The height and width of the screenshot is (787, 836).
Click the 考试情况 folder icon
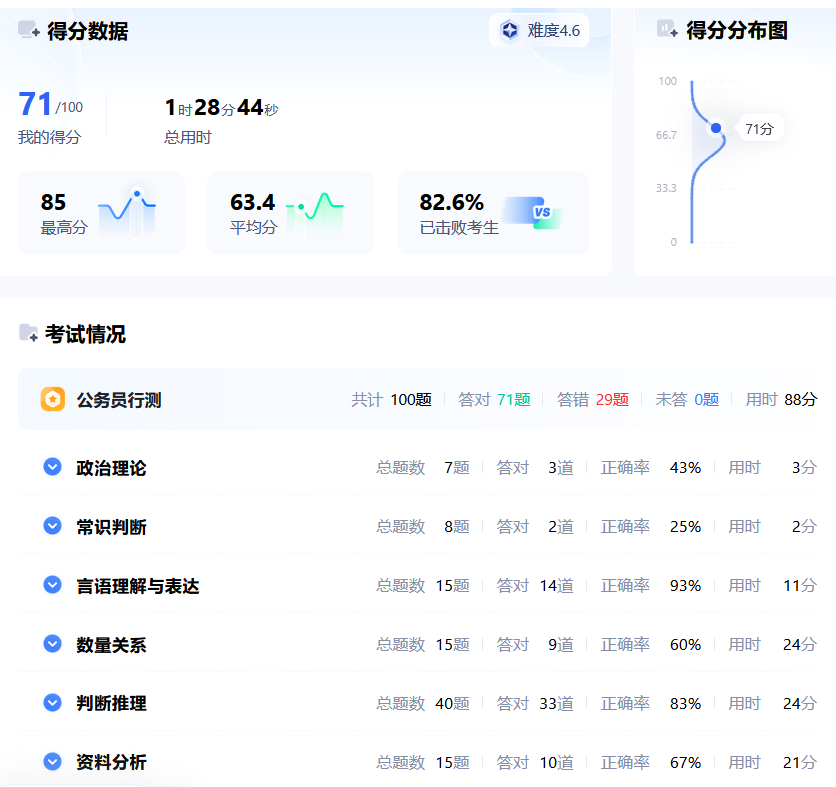click(29, 334)
